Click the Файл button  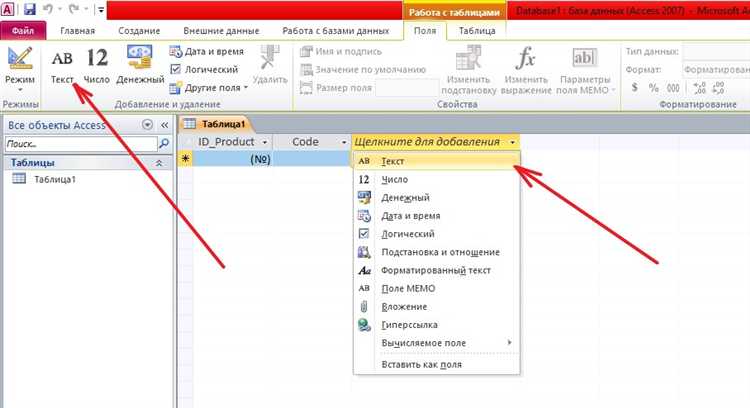click(22, 32)
